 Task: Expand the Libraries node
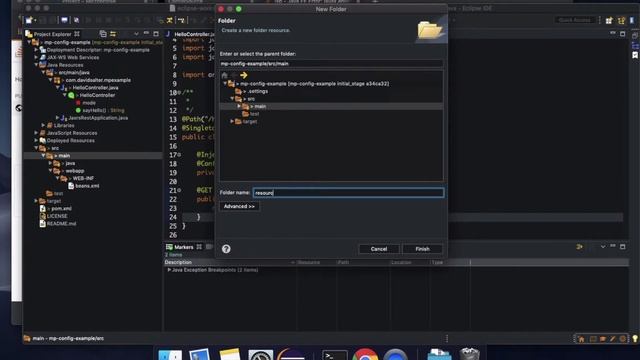(43, 125)
